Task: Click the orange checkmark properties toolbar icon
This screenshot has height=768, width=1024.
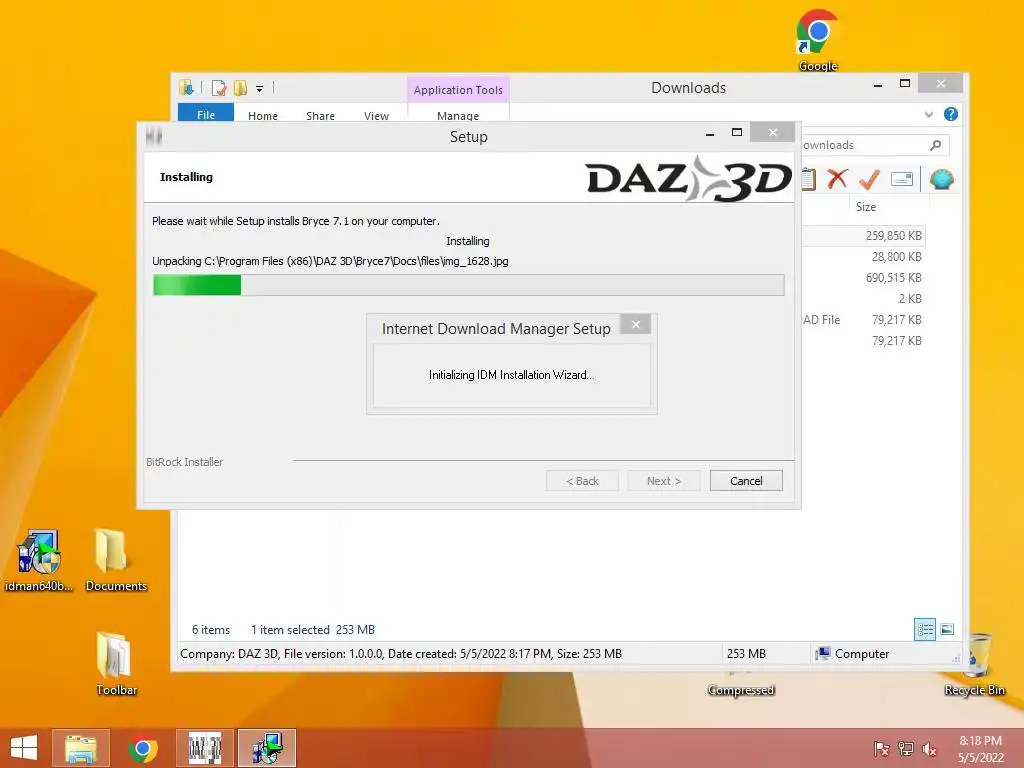Action: [869, 179]
